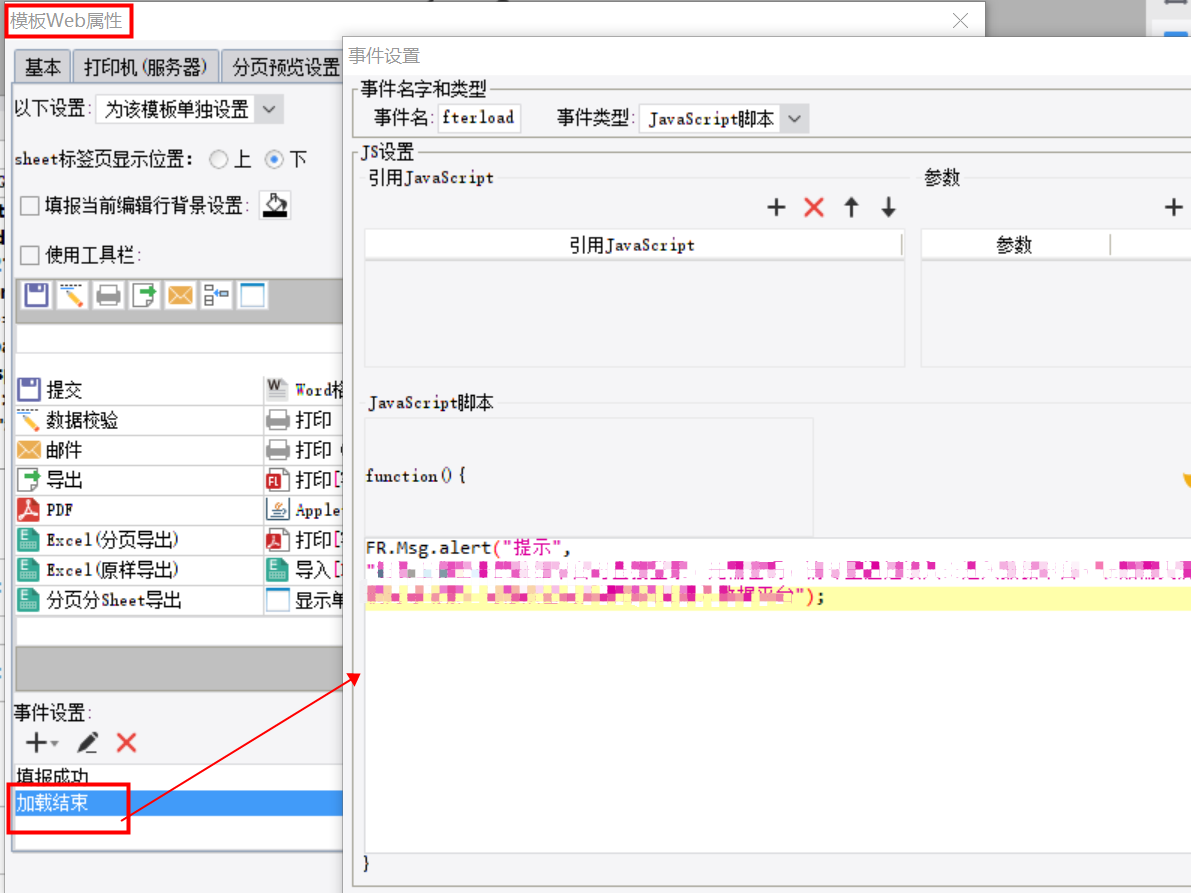The height and width of the screenshot is (893, 1191).
Task: Open the add-event dropdown arrow beside plus
Action: coord(55,743)
